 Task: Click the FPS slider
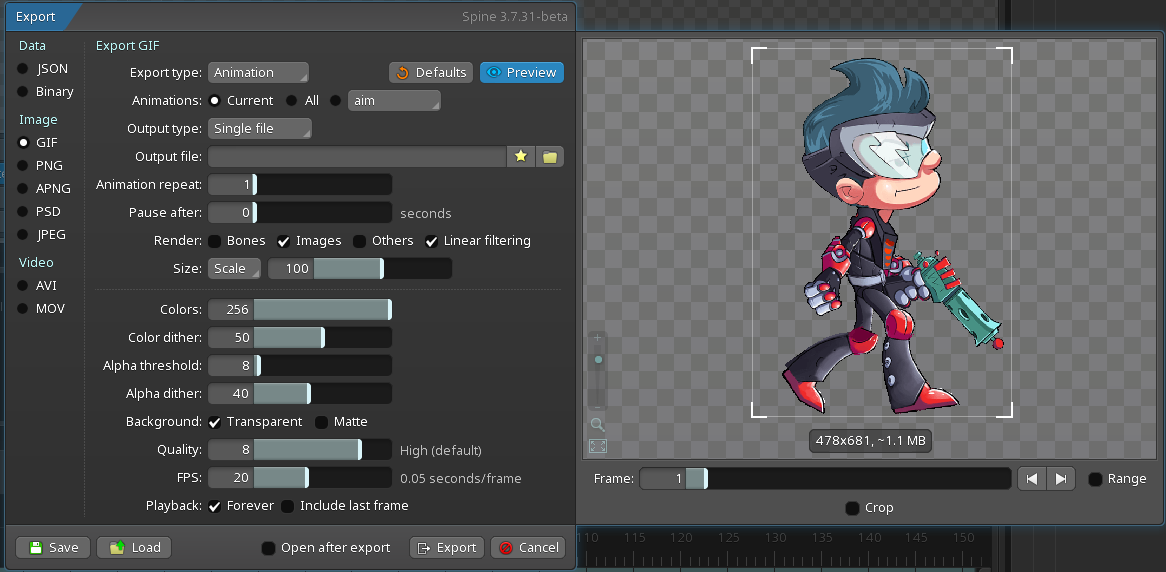[300, 478]
